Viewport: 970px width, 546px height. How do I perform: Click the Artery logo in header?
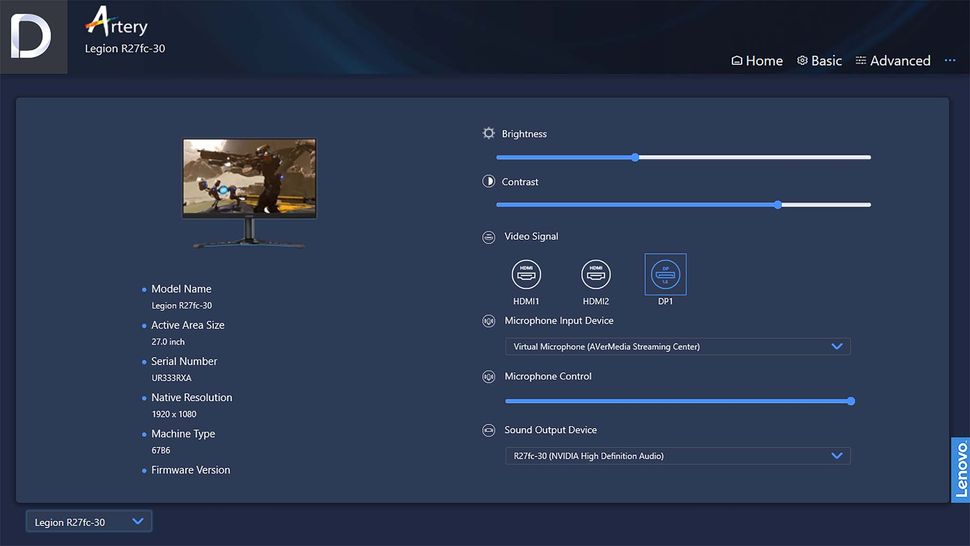click(117, 20)
